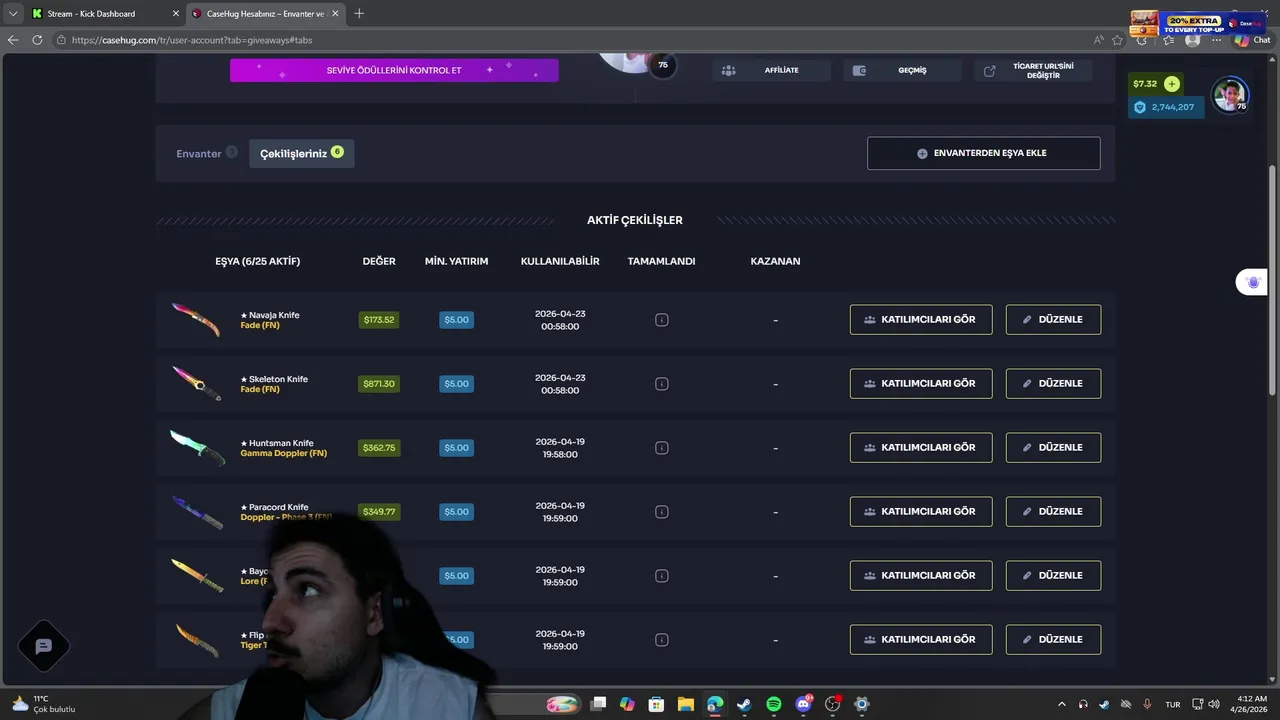View participants in the last giveaway row
Image resolution: width=1280 pixels, height=720 pixels.
tap(921, 640)
